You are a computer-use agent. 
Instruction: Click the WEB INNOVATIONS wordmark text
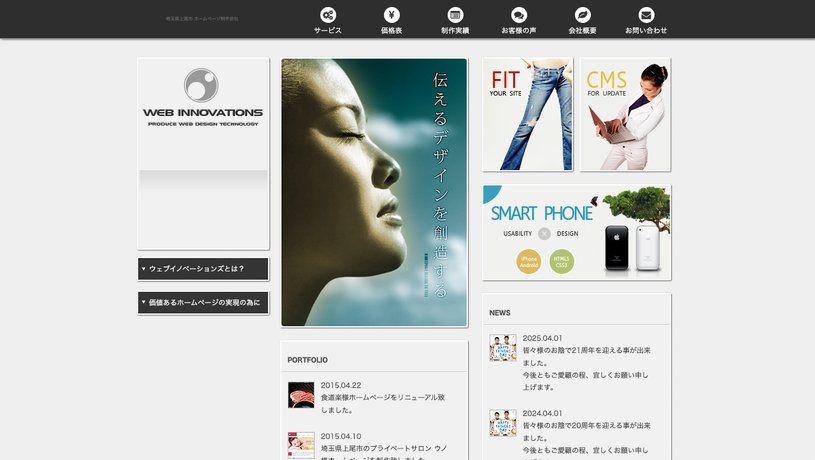203,112
